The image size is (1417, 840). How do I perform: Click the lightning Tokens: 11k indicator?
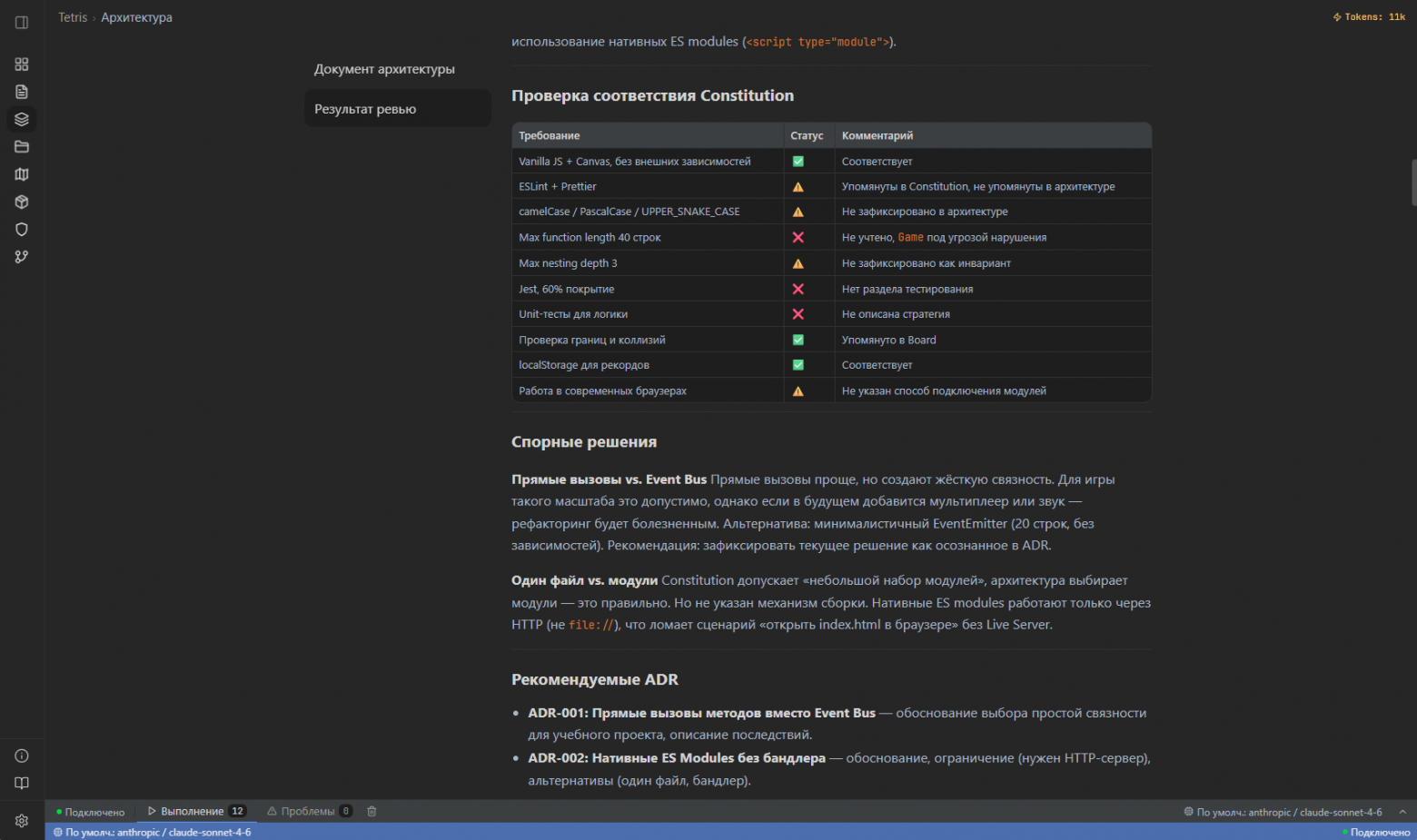click(x=1369, y=17)
